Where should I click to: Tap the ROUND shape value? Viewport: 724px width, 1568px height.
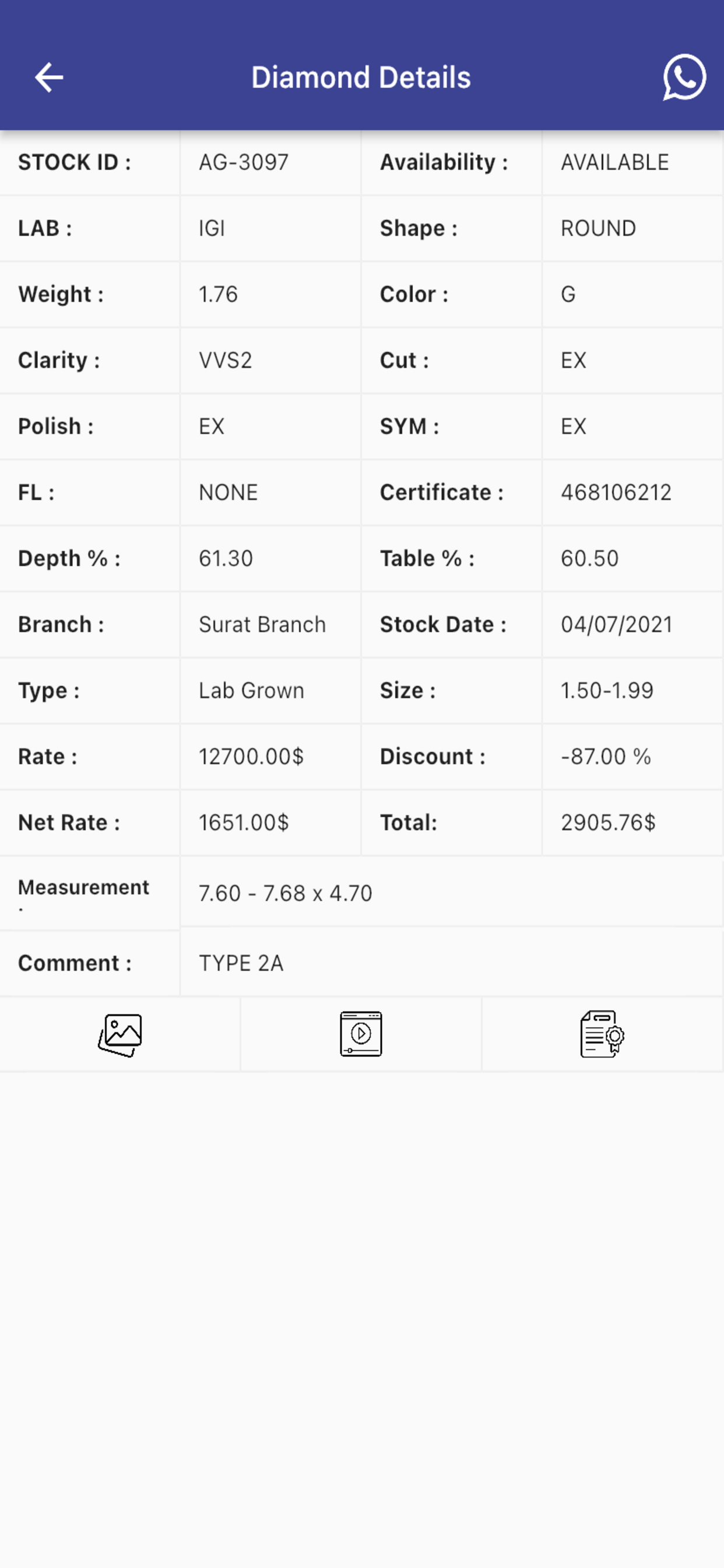(598, 228)
